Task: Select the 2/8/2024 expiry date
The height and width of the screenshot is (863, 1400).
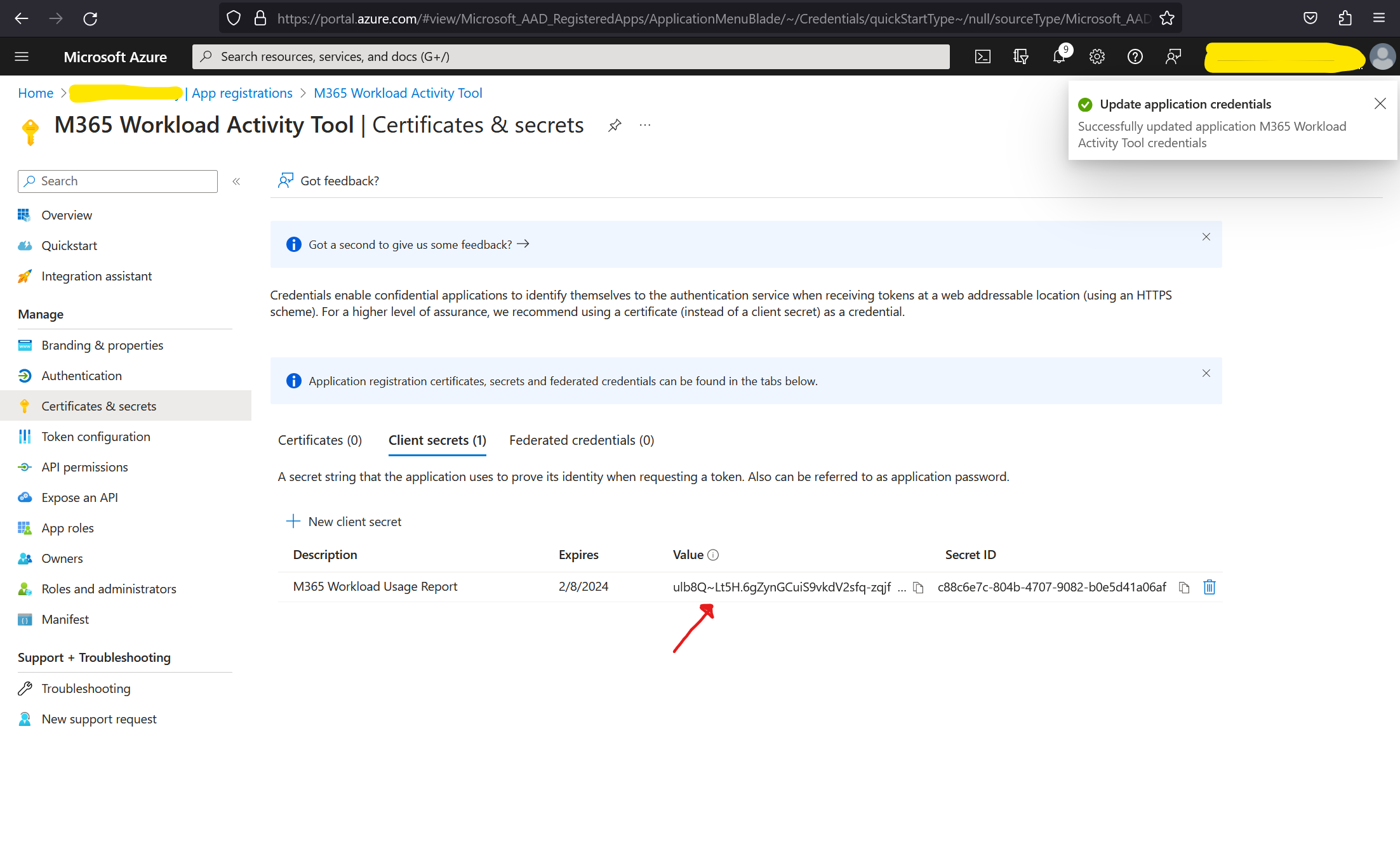Action: coord(583,587)
